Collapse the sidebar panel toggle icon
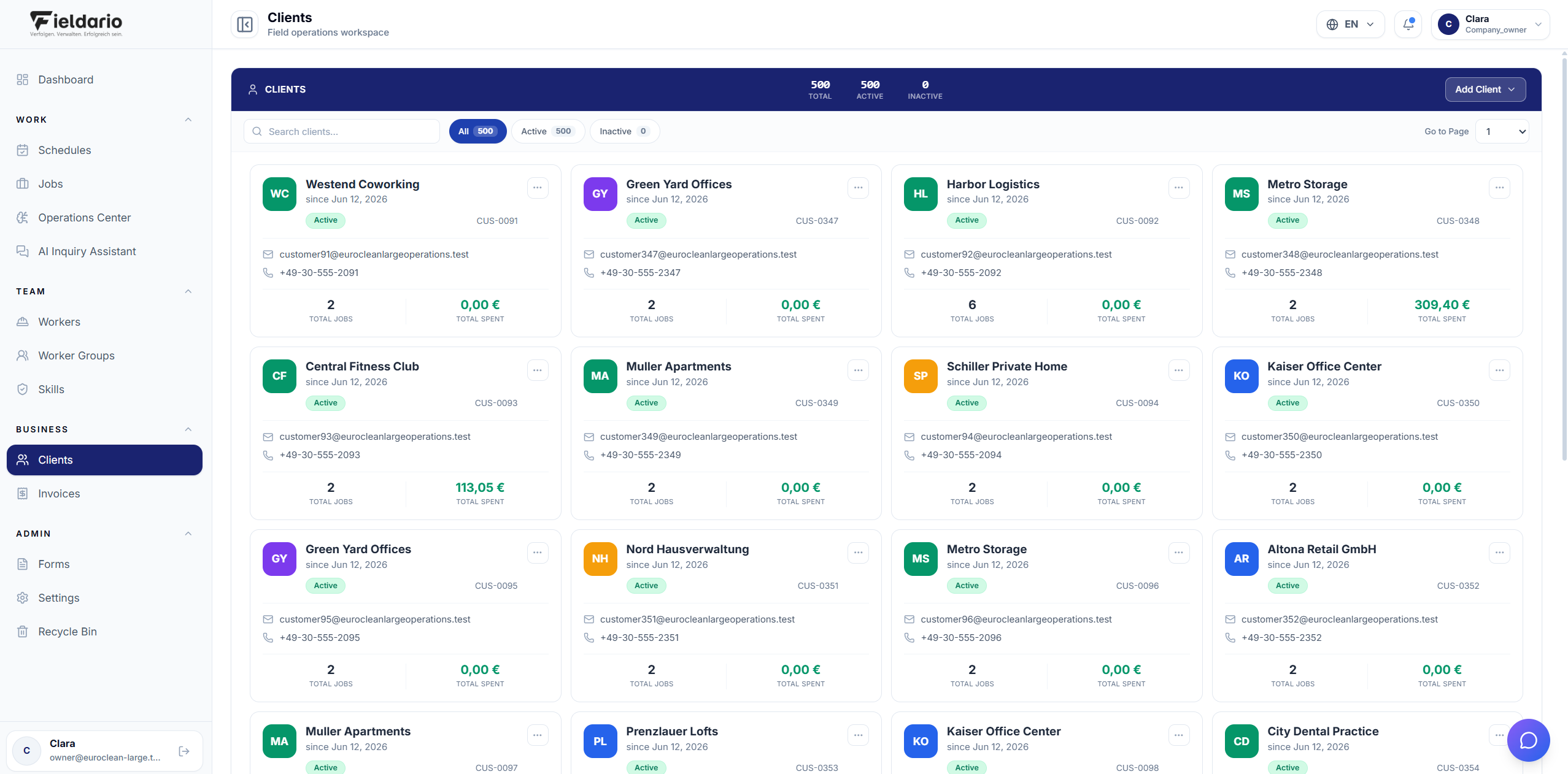 coord(244,25)
